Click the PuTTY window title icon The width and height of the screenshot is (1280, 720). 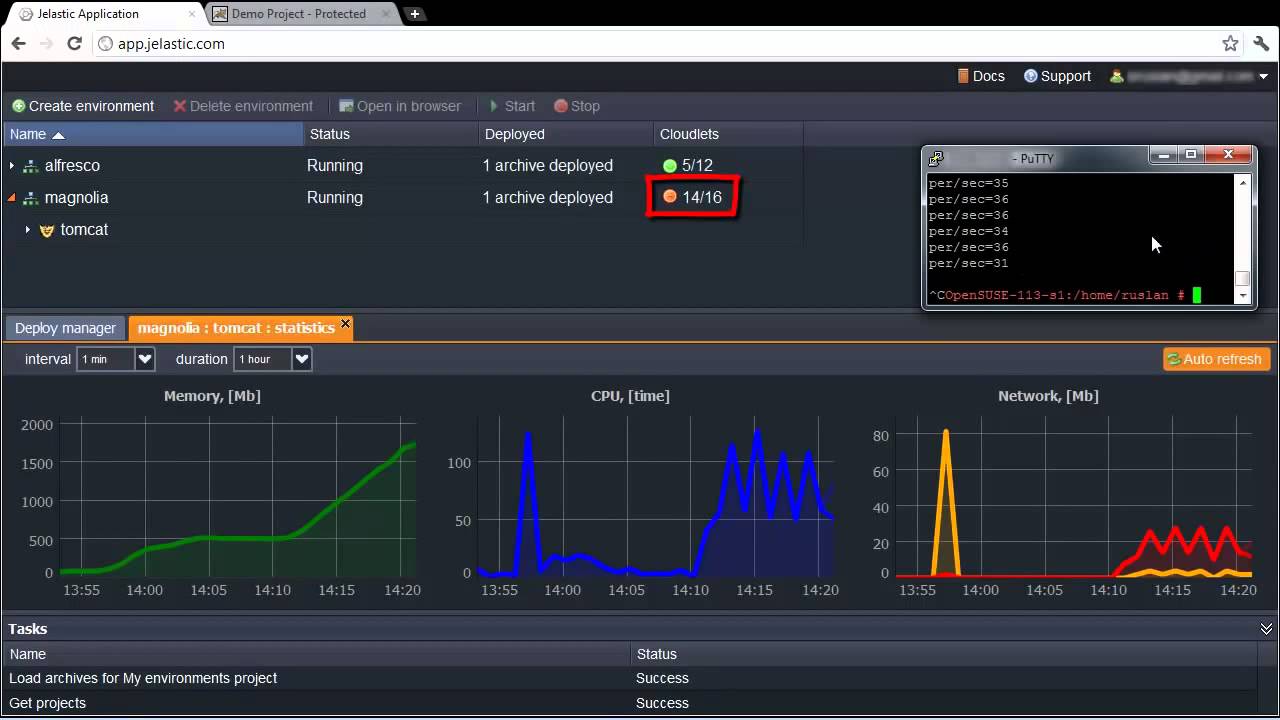tap(936, 158)
